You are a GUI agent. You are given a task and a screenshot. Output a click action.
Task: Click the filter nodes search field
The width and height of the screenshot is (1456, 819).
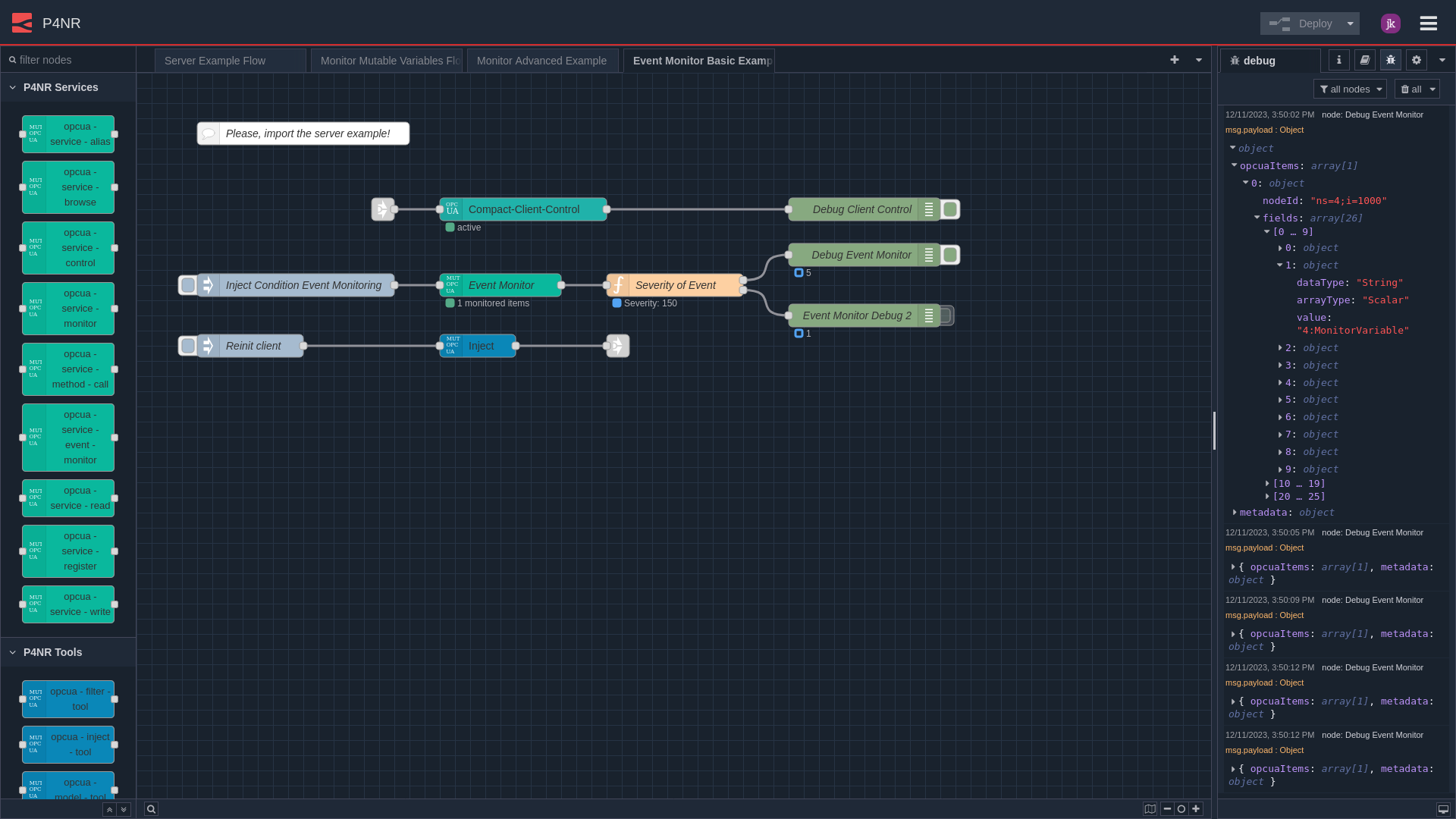pyautogui.click(x=68, y=59)
